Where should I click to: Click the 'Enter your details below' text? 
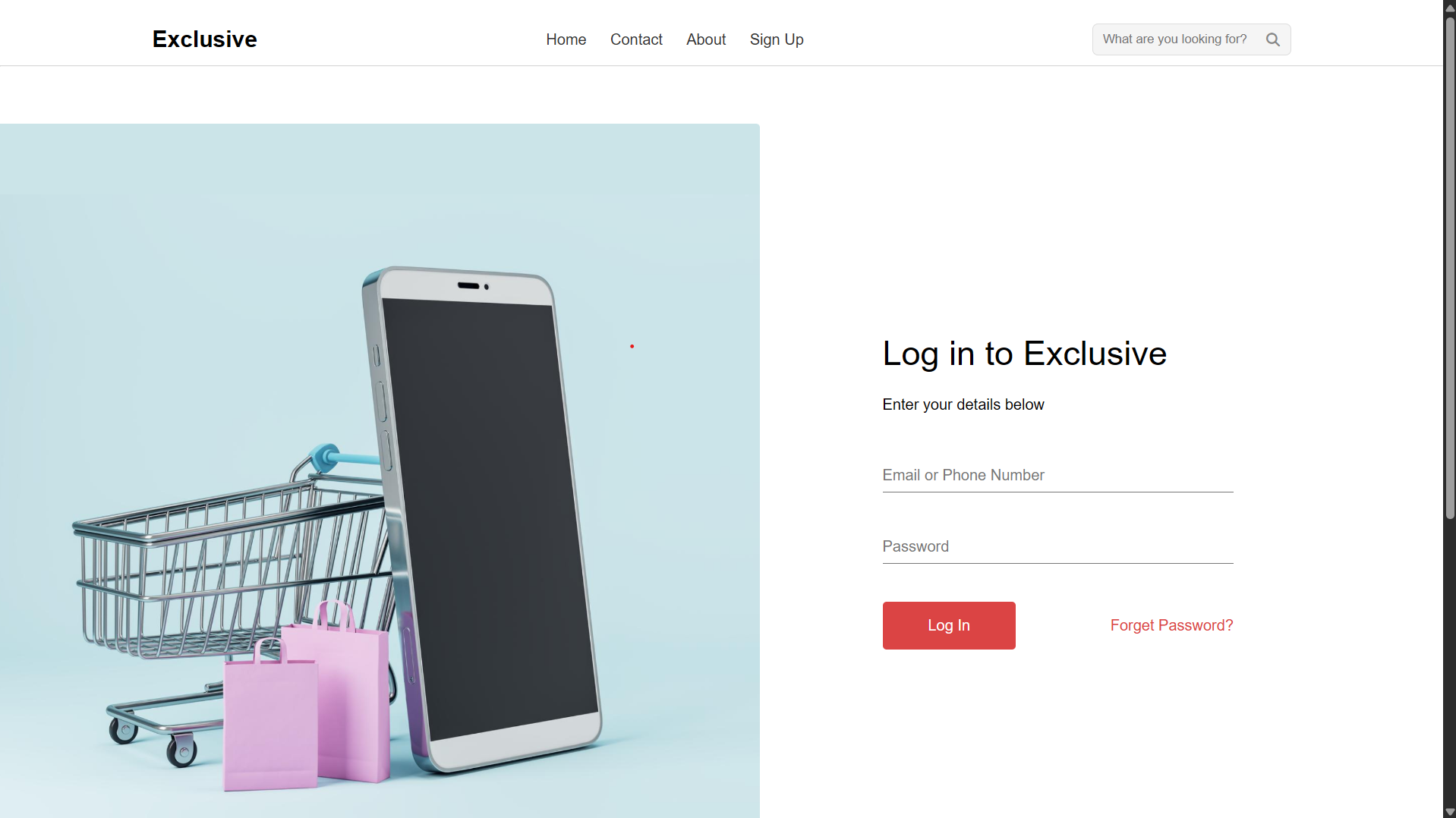click(963, 404)
